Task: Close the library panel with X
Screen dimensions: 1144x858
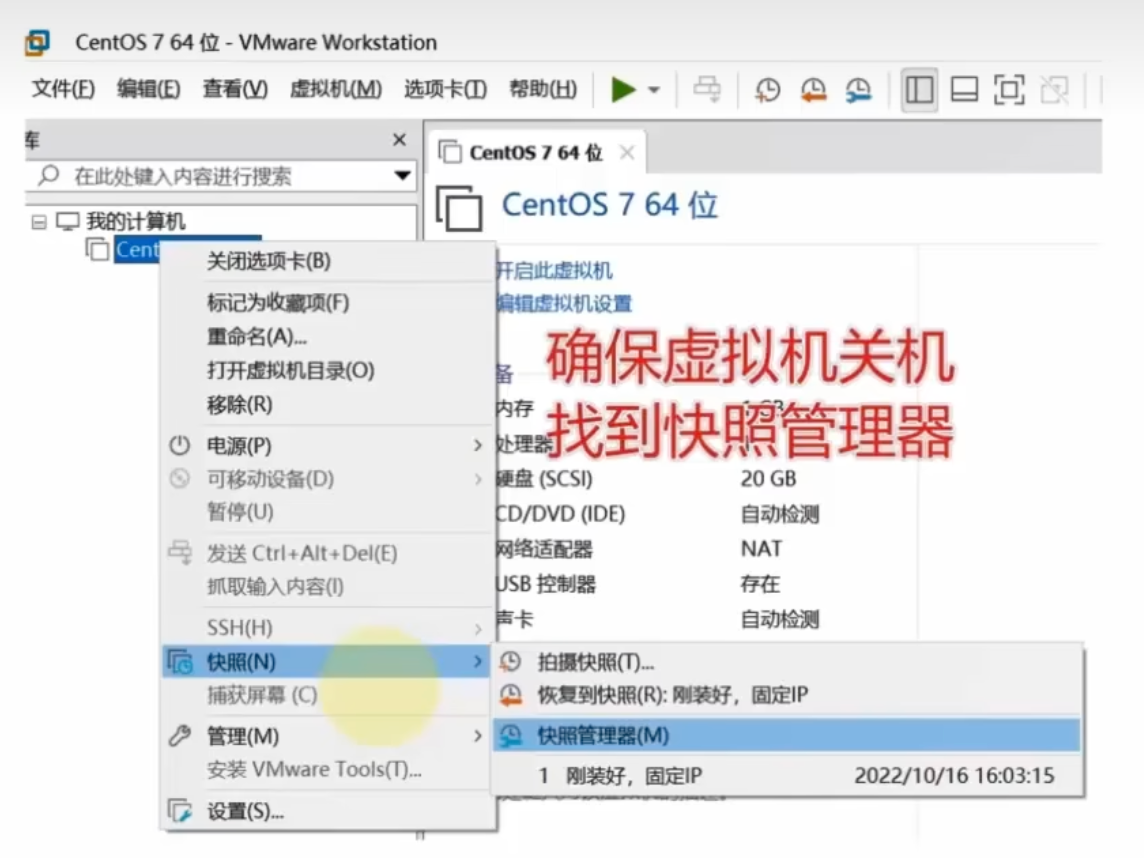Action: coord(399,139)
